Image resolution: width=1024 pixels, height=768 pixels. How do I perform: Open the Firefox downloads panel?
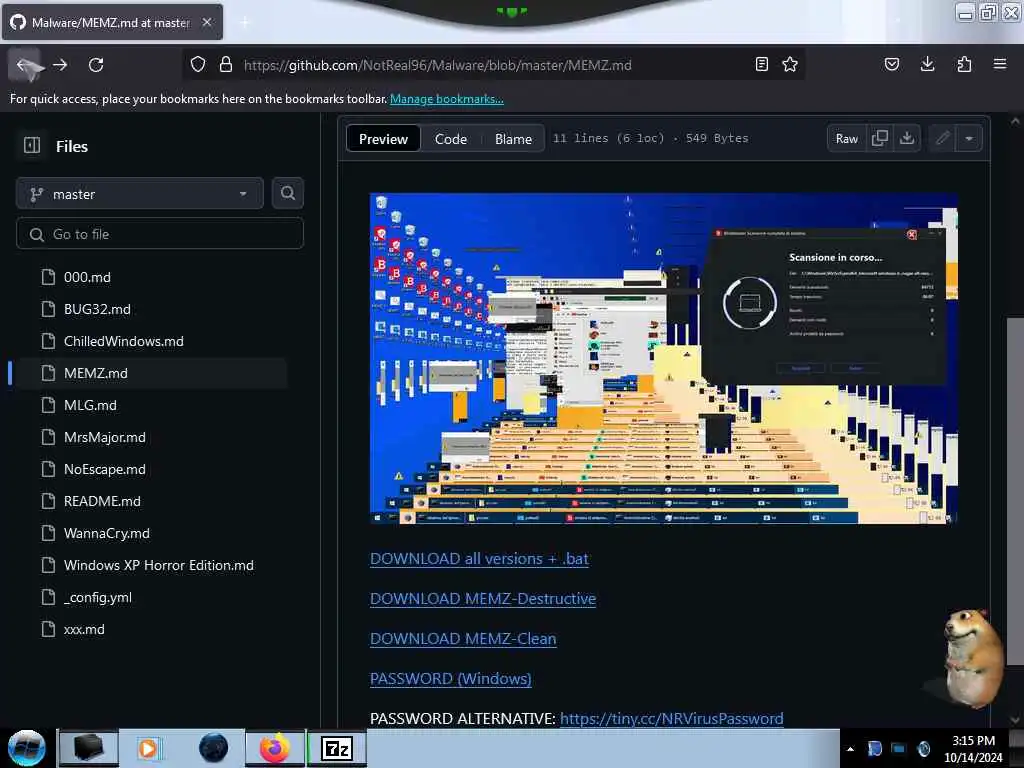(x=927, y=65)
